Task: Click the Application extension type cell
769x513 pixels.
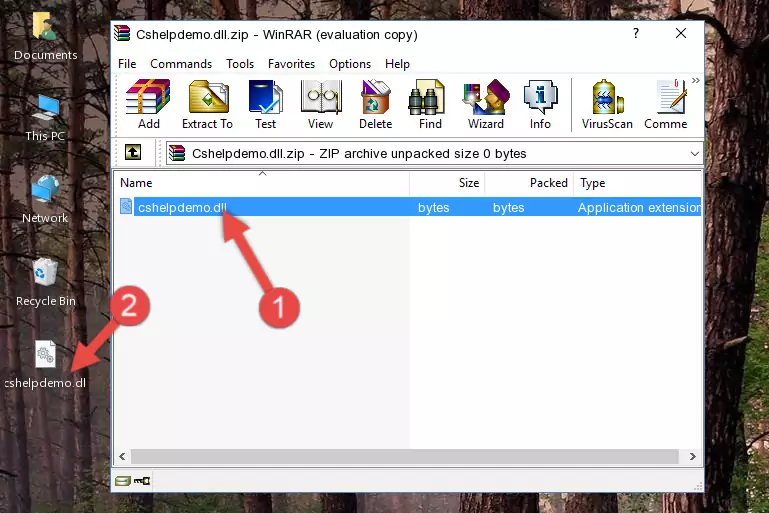Action: [x=639, y=207]
